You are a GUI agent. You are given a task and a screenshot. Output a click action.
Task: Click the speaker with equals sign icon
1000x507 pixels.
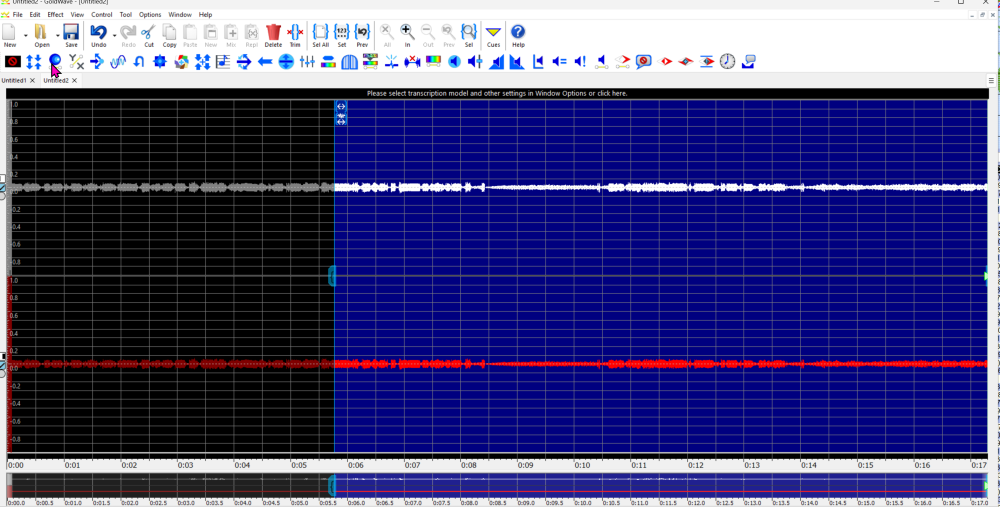point(559,62)
